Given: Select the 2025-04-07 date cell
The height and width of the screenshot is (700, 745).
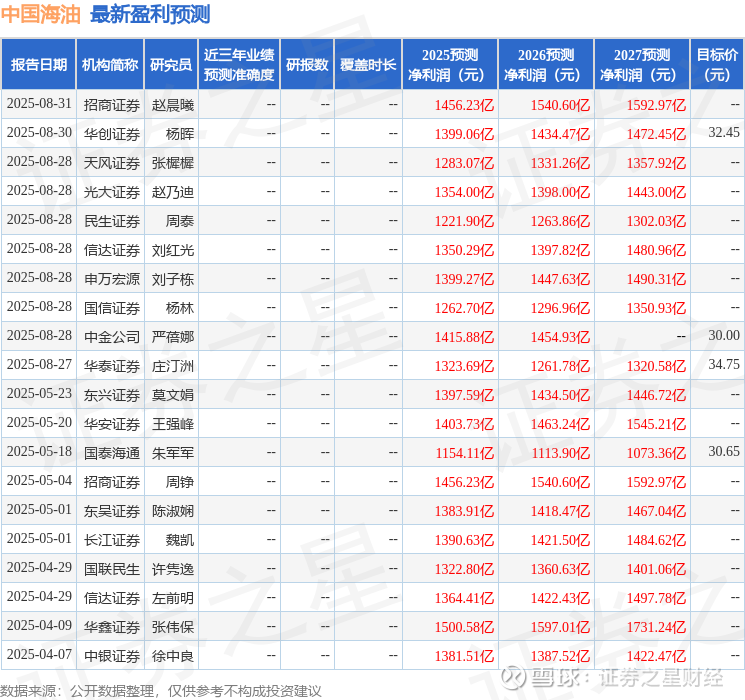Looking at the screenshot, I should tap(39, 655).
